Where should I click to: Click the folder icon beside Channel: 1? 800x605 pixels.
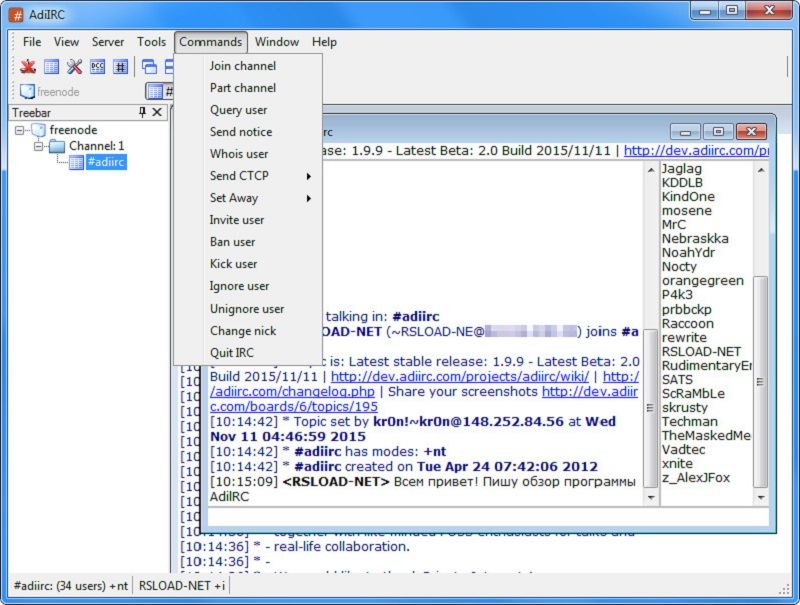coord(57,146)
